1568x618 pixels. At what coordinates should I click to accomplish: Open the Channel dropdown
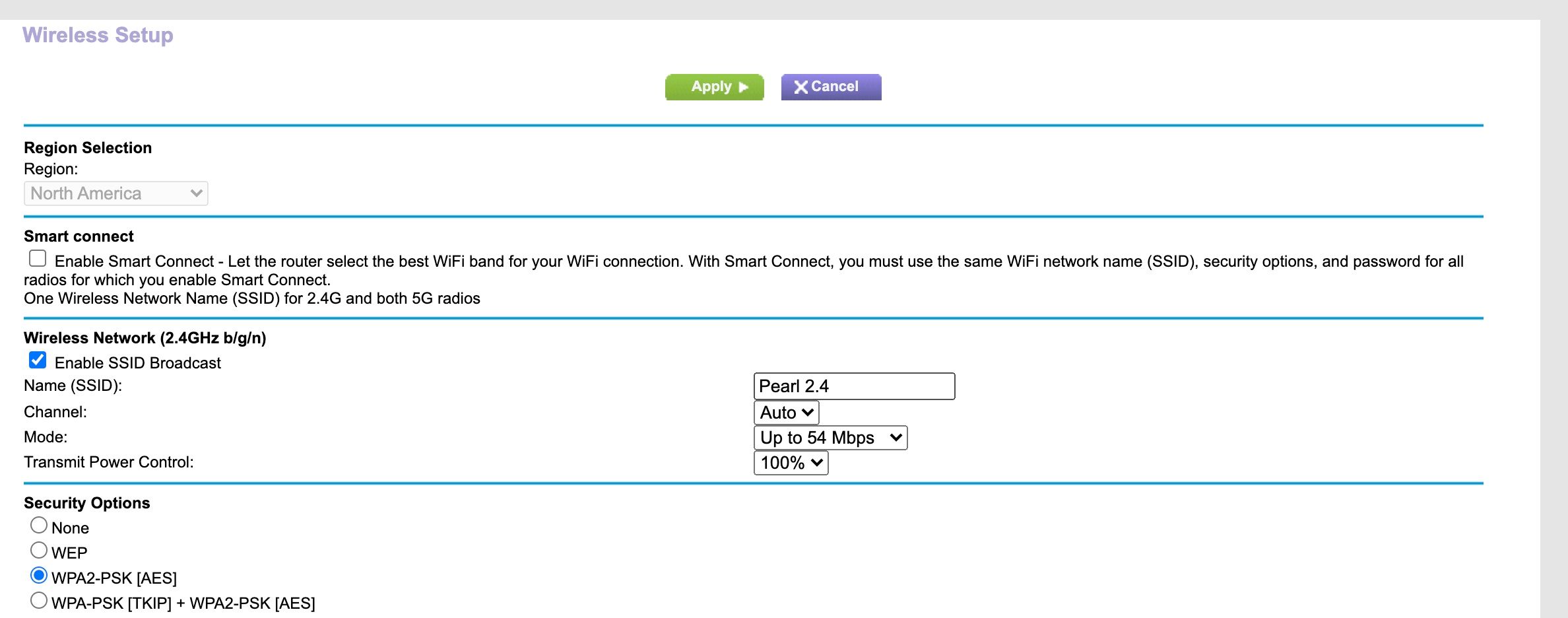click(785, 412)
